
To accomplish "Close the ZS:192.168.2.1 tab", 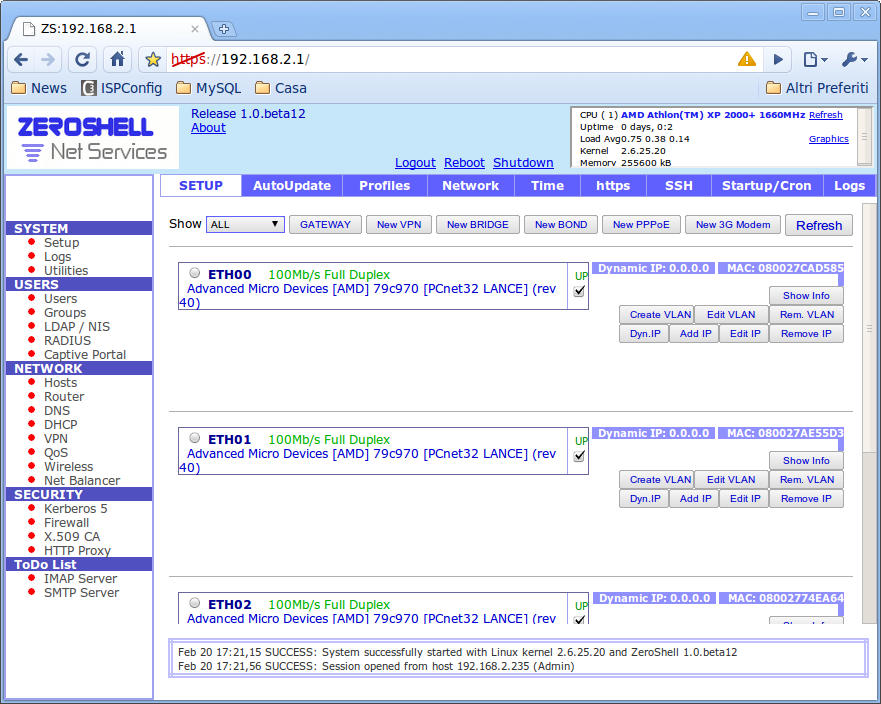I will (194, 29).
